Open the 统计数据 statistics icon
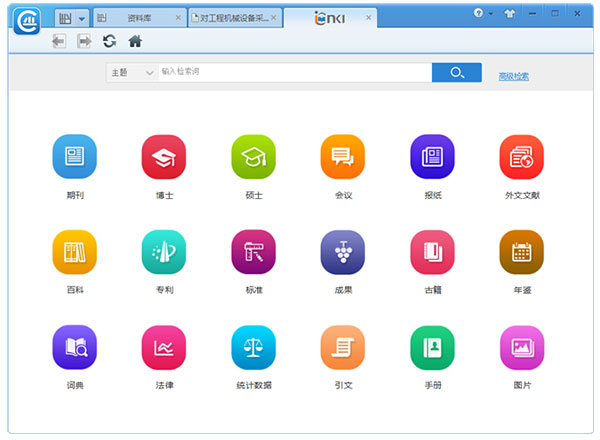600x440 pixels. 253,347
